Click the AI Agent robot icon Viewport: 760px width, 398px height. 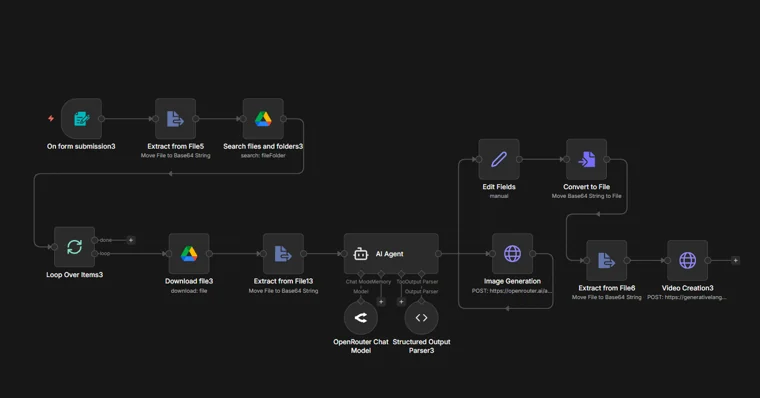tap(361, 254)
